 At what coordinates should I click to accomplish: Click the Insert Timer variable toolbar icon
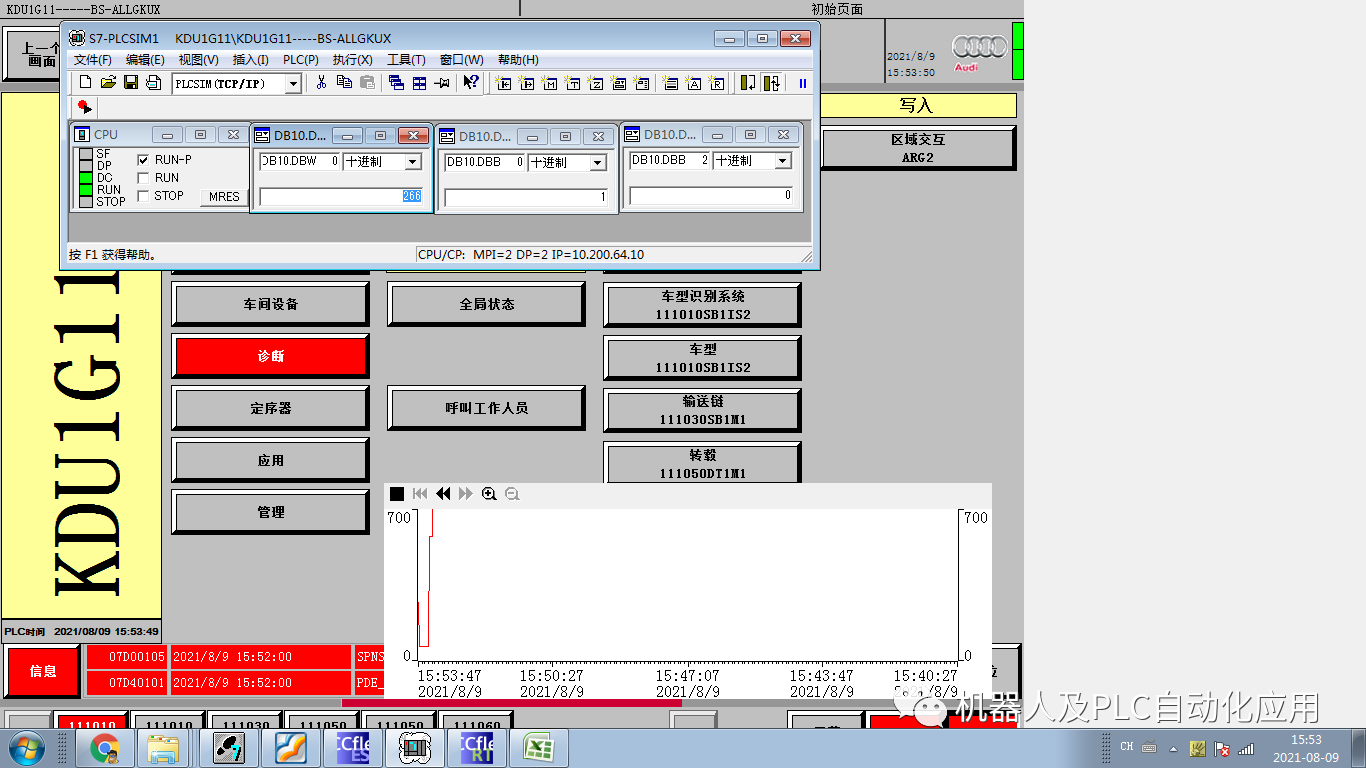pos(572,84)
